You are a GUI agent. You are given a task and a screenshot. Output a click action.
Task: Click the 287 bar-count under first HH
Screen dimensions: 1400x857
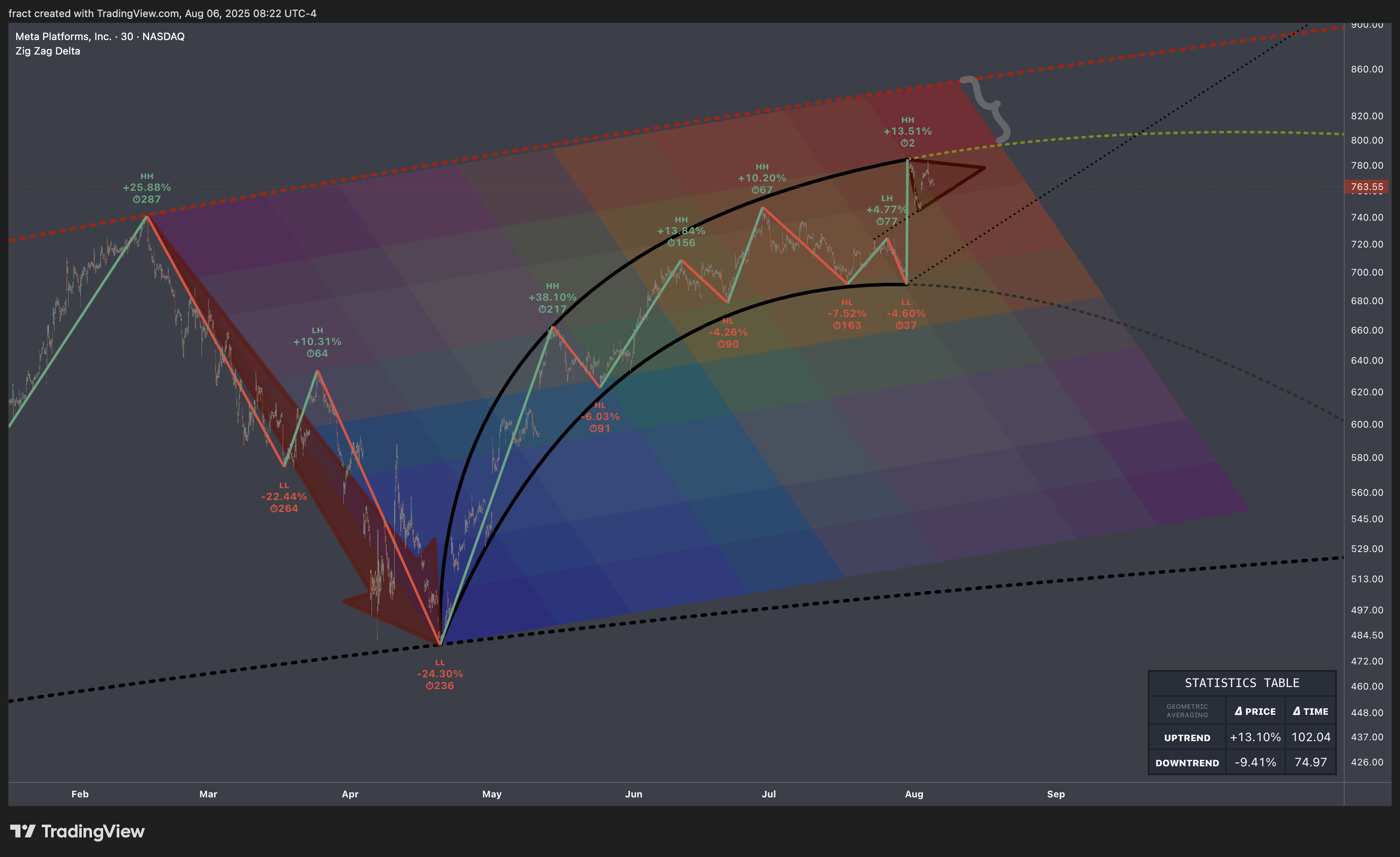tap(147, 199)
